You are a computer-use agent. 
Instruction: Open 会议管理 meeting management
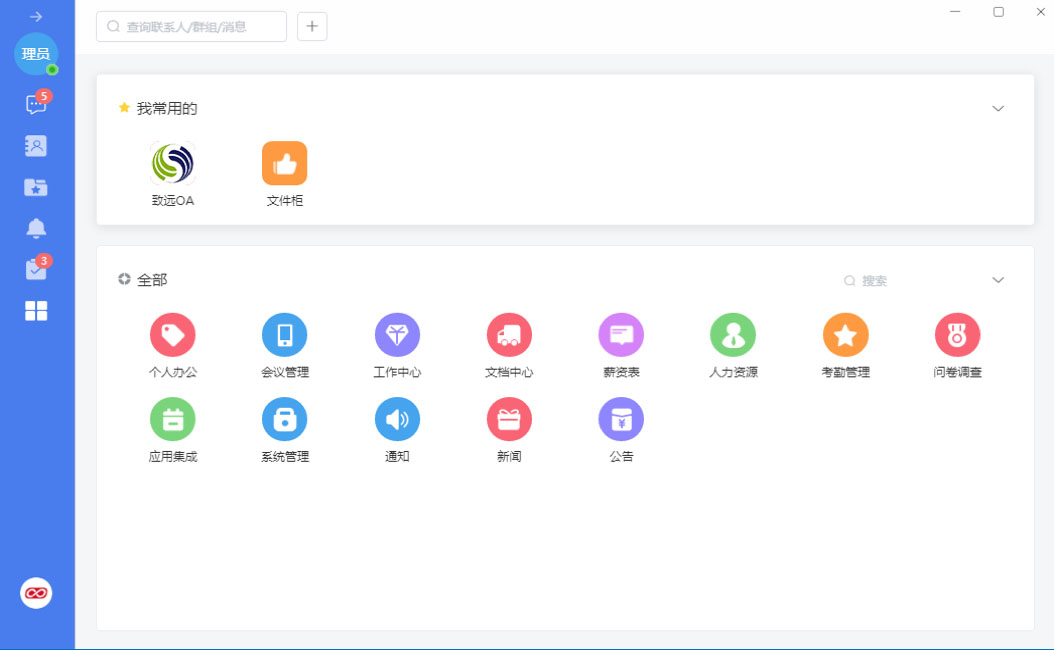pos(284,335)
